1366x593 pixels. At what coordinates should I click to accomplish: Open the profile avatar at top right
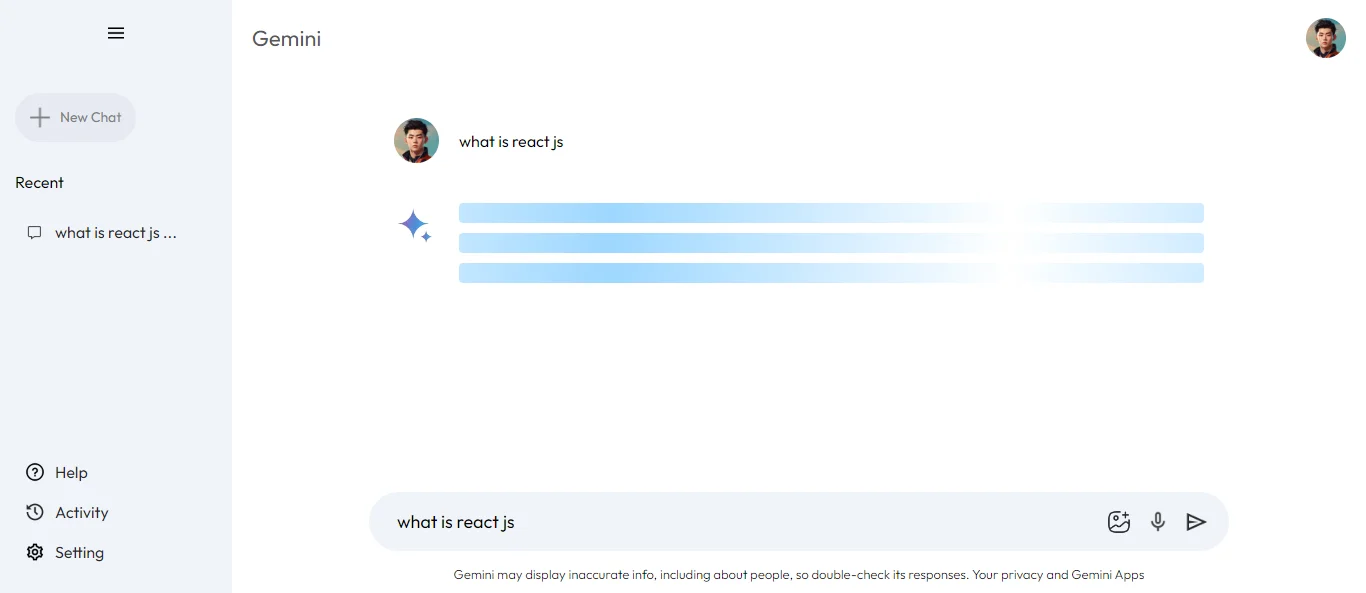tap(1325, 38)
